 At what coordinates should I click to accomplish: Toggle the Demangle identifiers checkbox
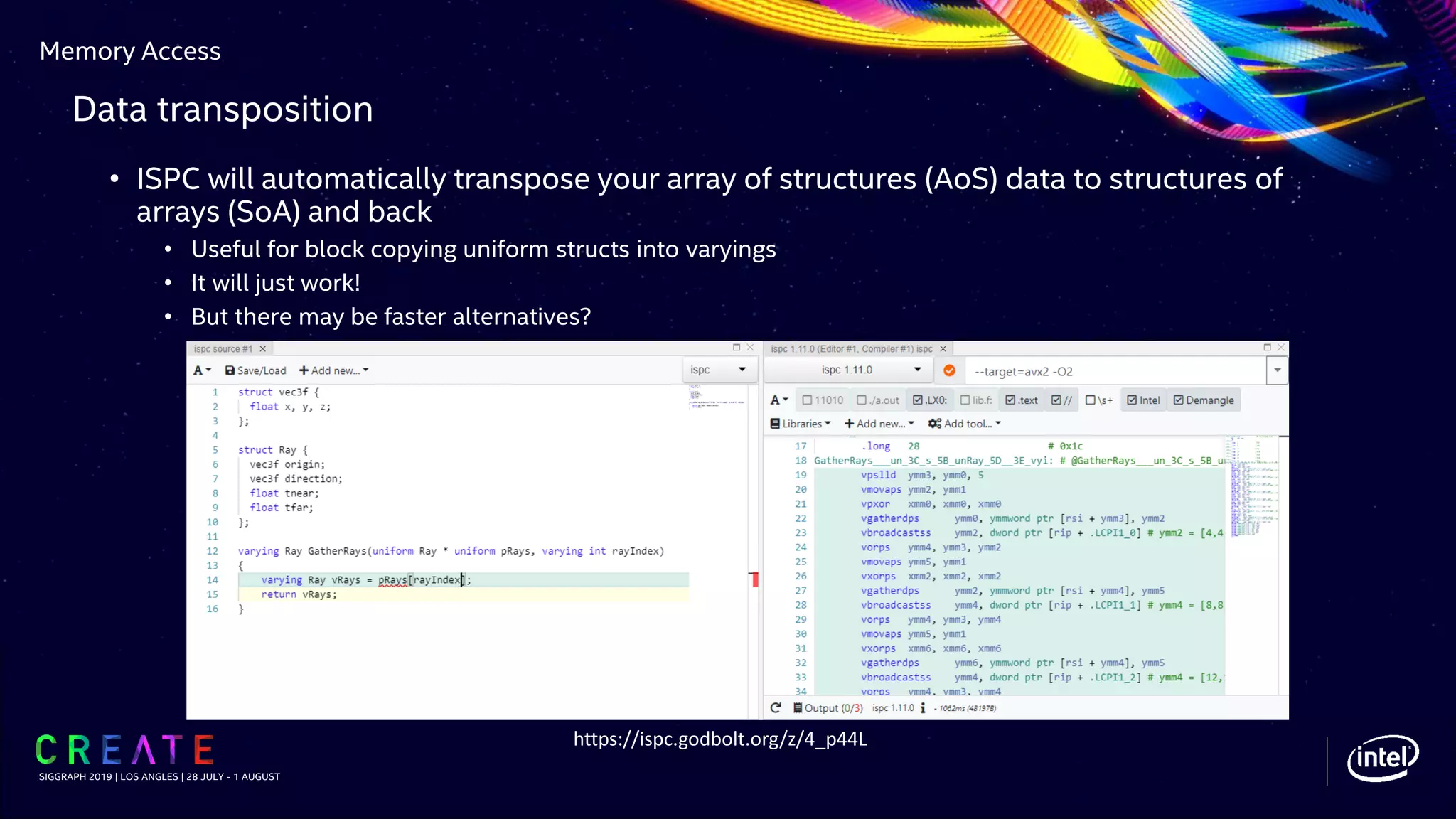click(1204, 400)
